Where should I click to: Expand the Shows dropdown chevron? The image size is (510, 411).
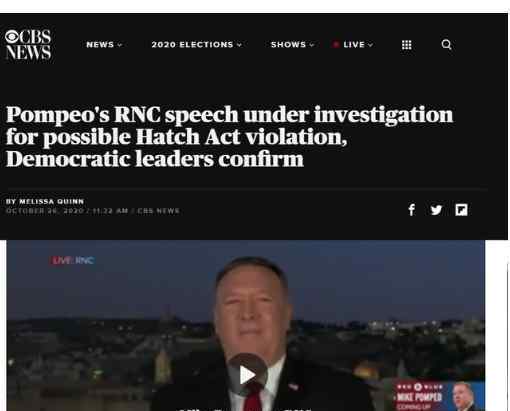coord(312,45)
